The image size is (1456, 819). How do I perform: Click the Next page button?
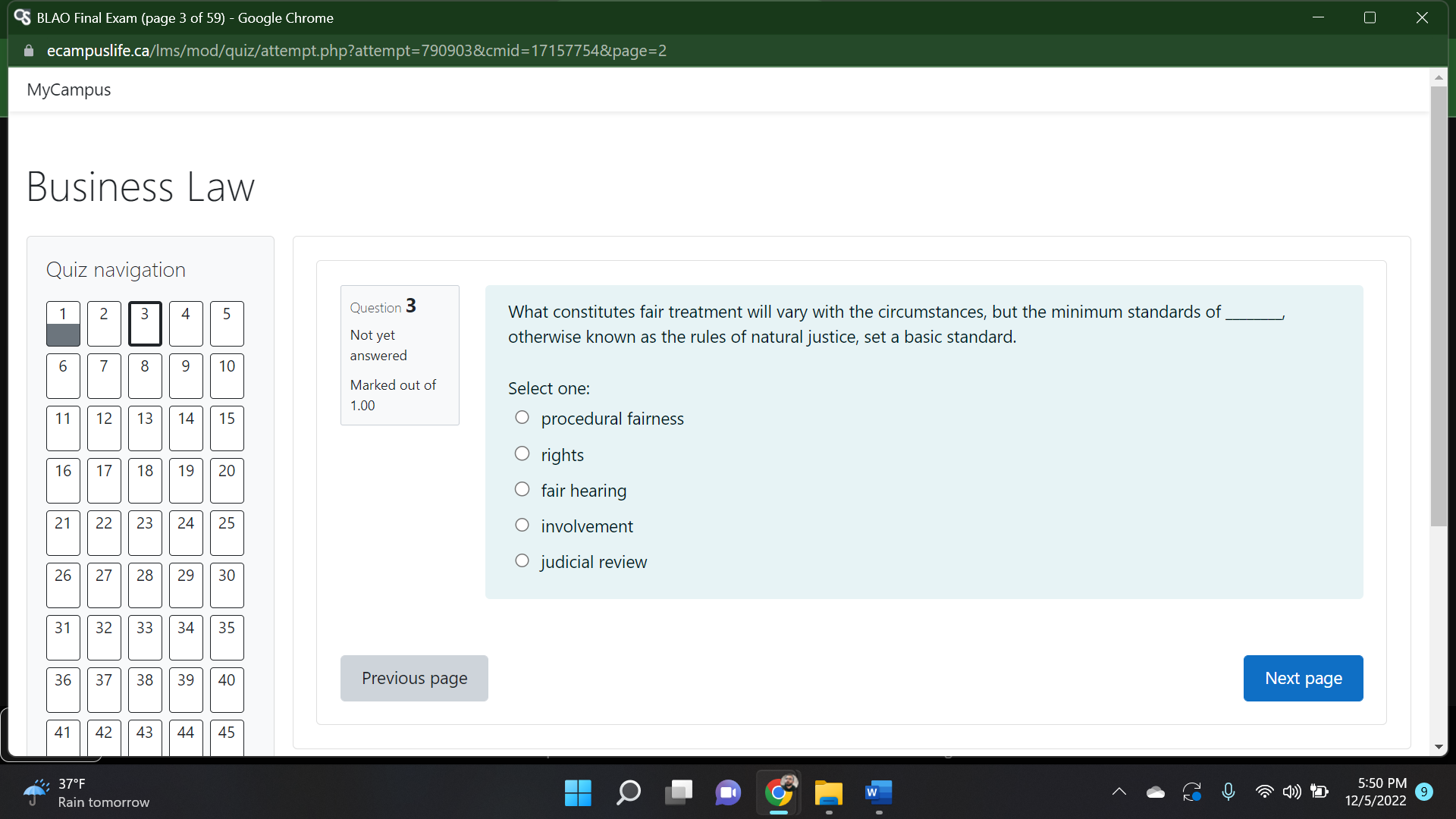coord(1303,678)
